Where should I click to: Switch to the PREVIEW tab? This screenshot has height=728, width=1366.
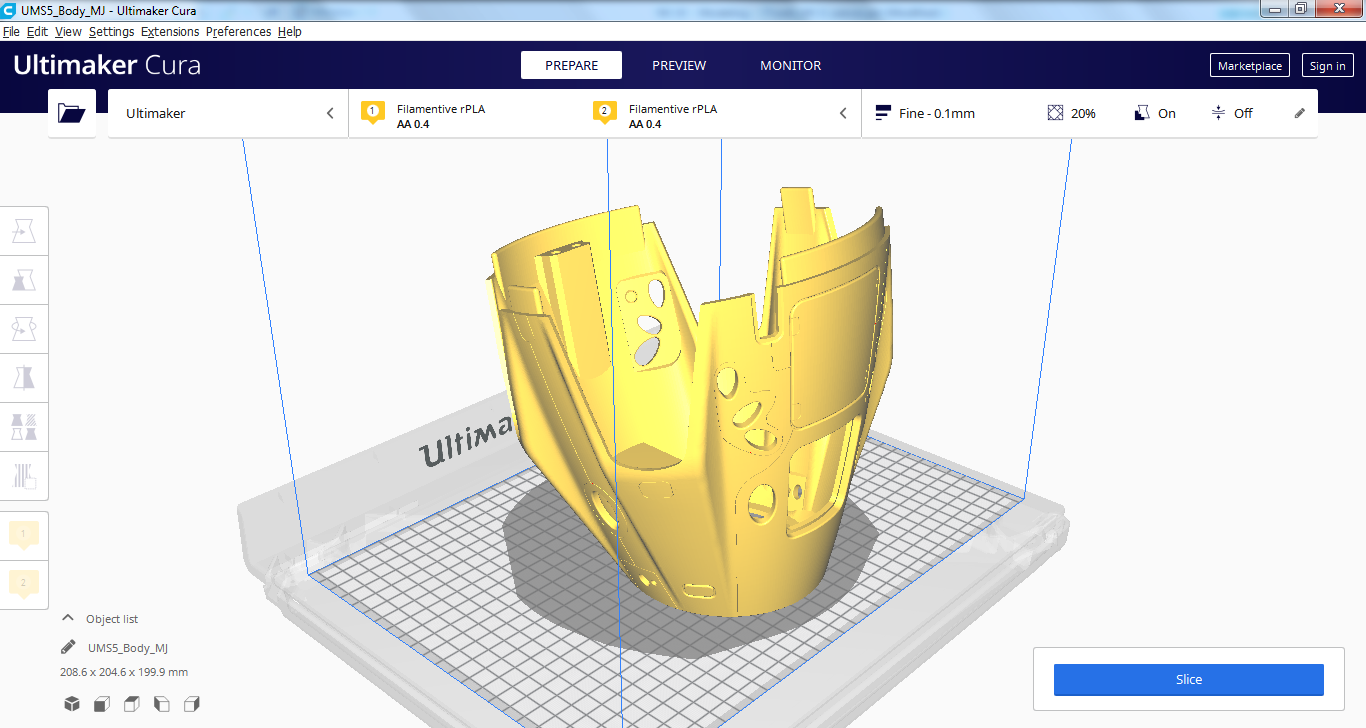(x=679, y=65)
